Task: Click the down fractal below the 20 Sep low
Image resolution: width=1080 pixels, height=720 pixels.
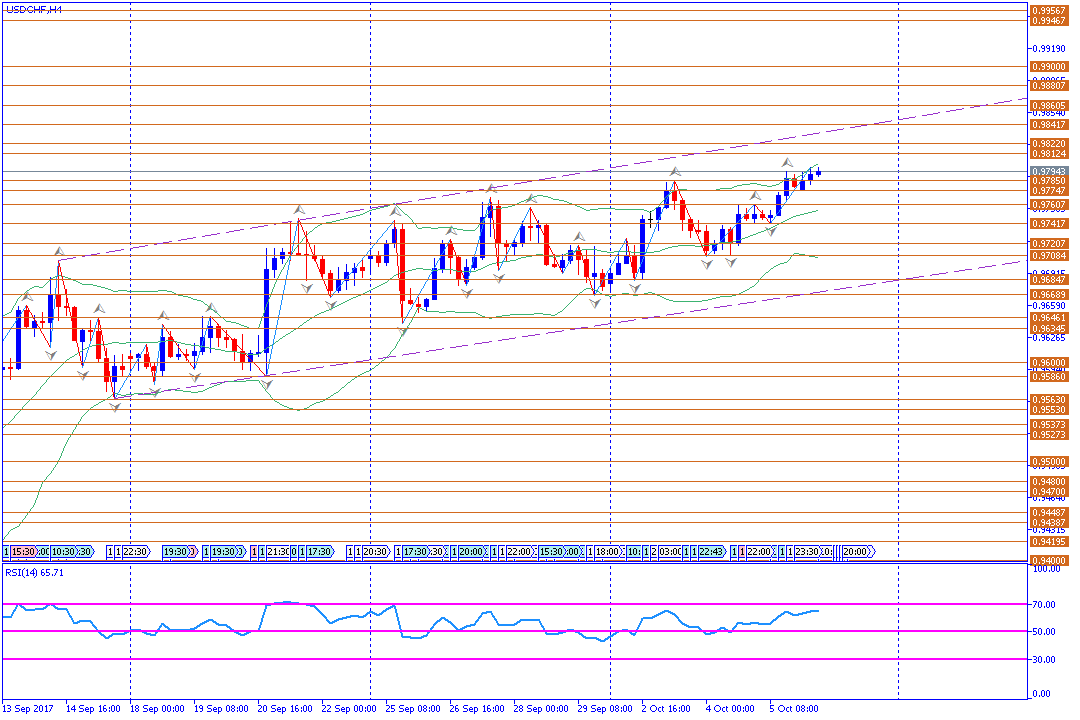Action: 267,384
